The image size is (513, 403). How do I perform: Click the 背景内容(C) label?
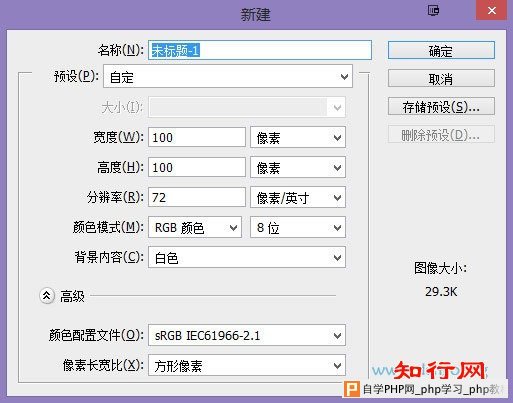[109, 257]
